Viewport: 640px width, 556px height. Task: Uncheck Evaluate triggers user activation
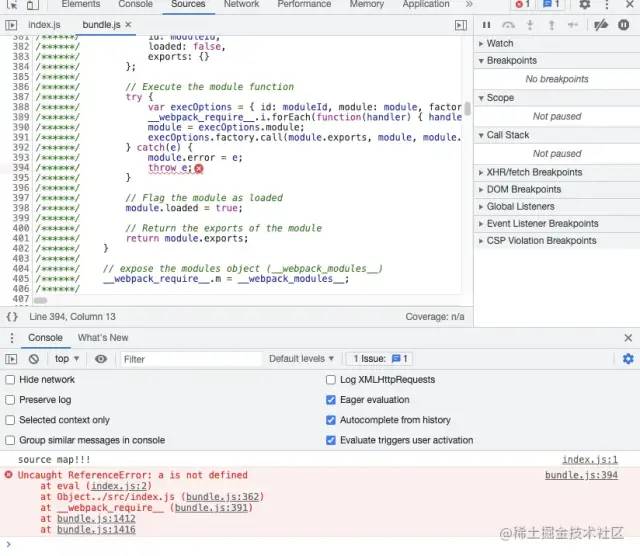point(331,440)
